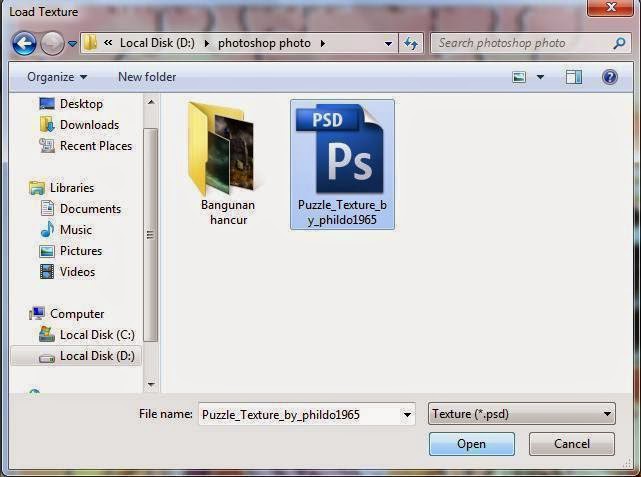Click Puzzle_Texture_by_phildo1965 file label

pos(342,212)
